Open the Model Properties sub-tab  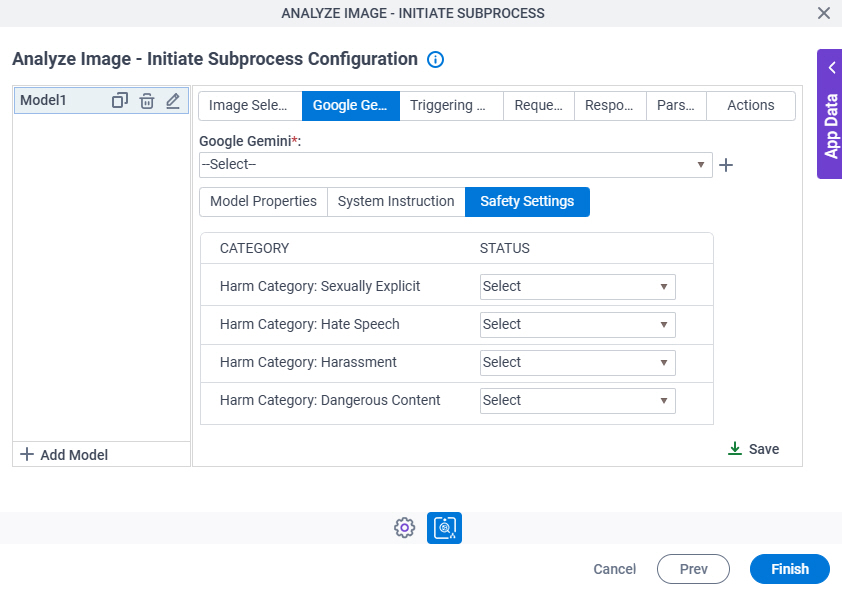pyautogui.click(x=263, y=201)
